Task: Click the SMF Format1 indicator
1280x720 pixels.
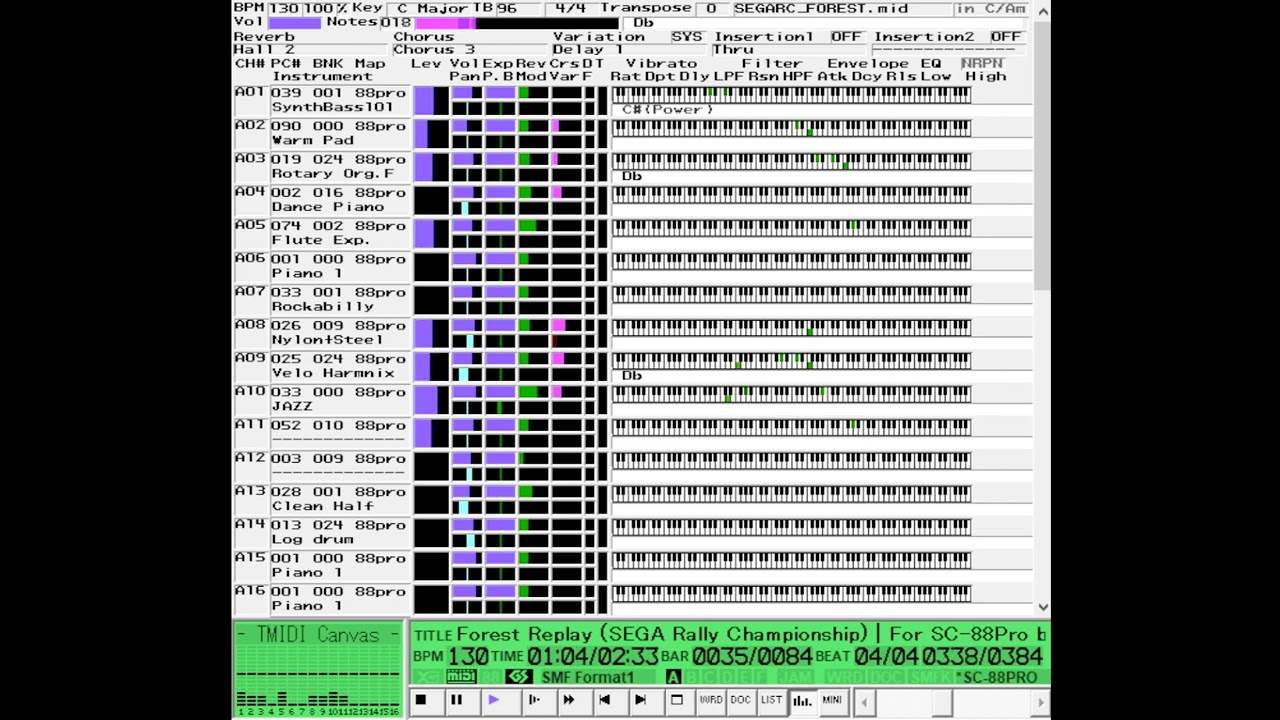Action: (588, 677)
